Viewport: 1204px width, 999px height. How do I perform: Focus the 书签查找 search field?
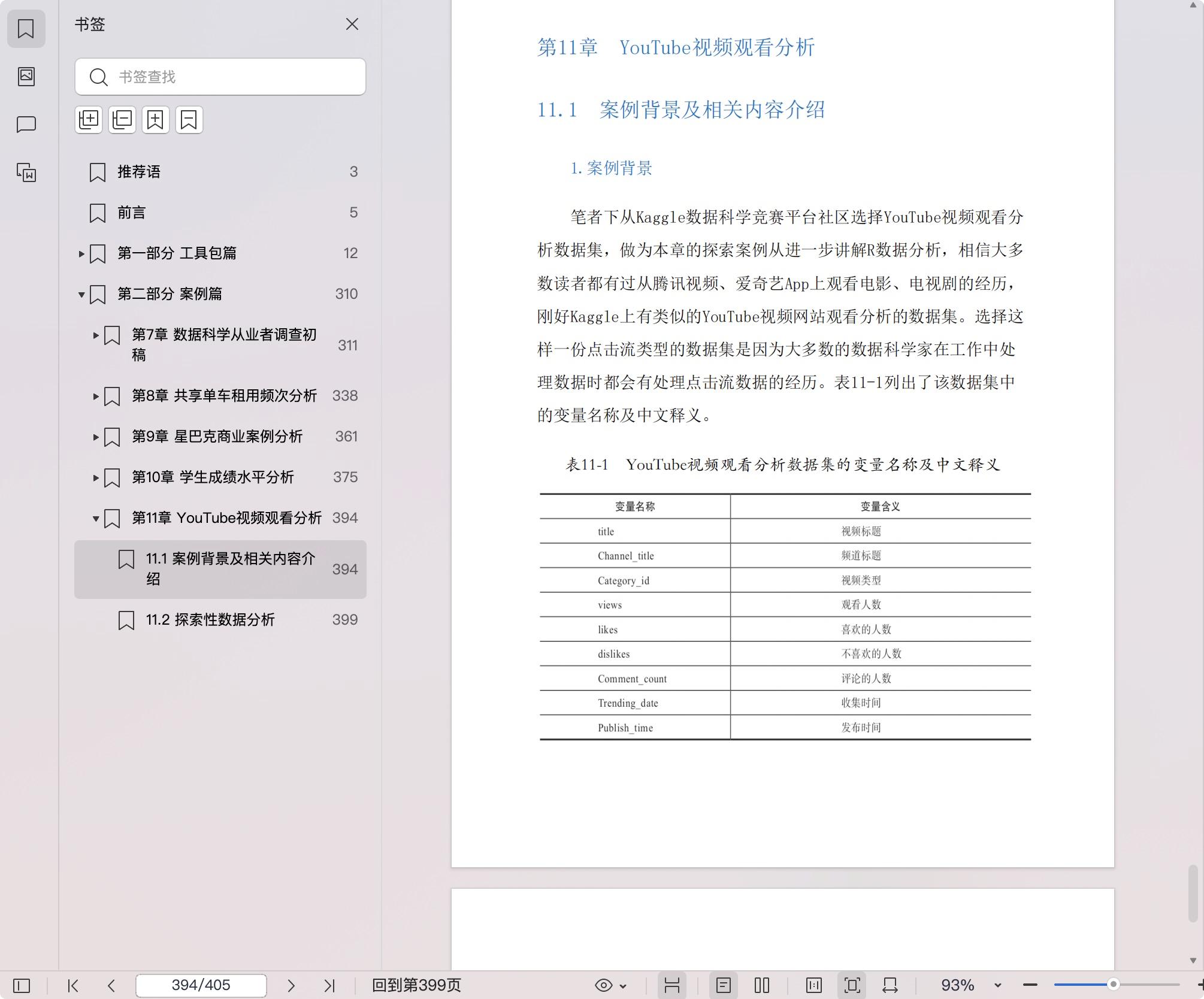click(x=220, y=77)
